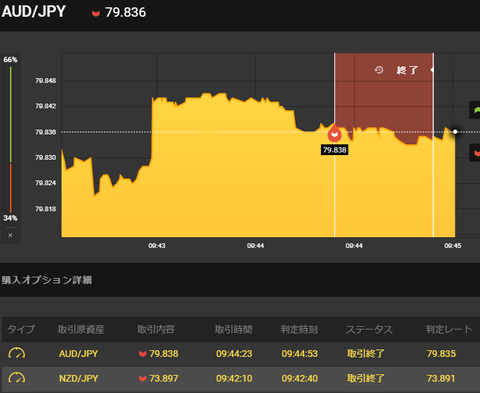Click the 66%/34% sentiment bar

click(x=11, y=140)
